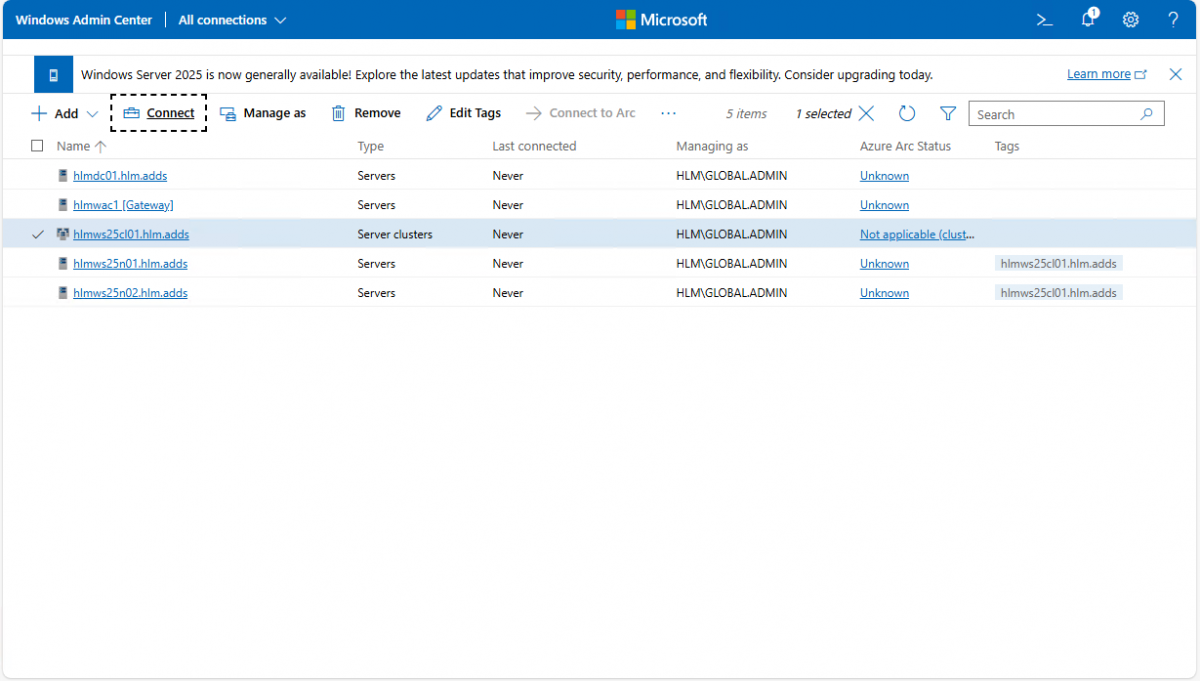Refresh the connections list
Image resolution: width=1200 pixels, height=681 pixels.
point(907,114)
